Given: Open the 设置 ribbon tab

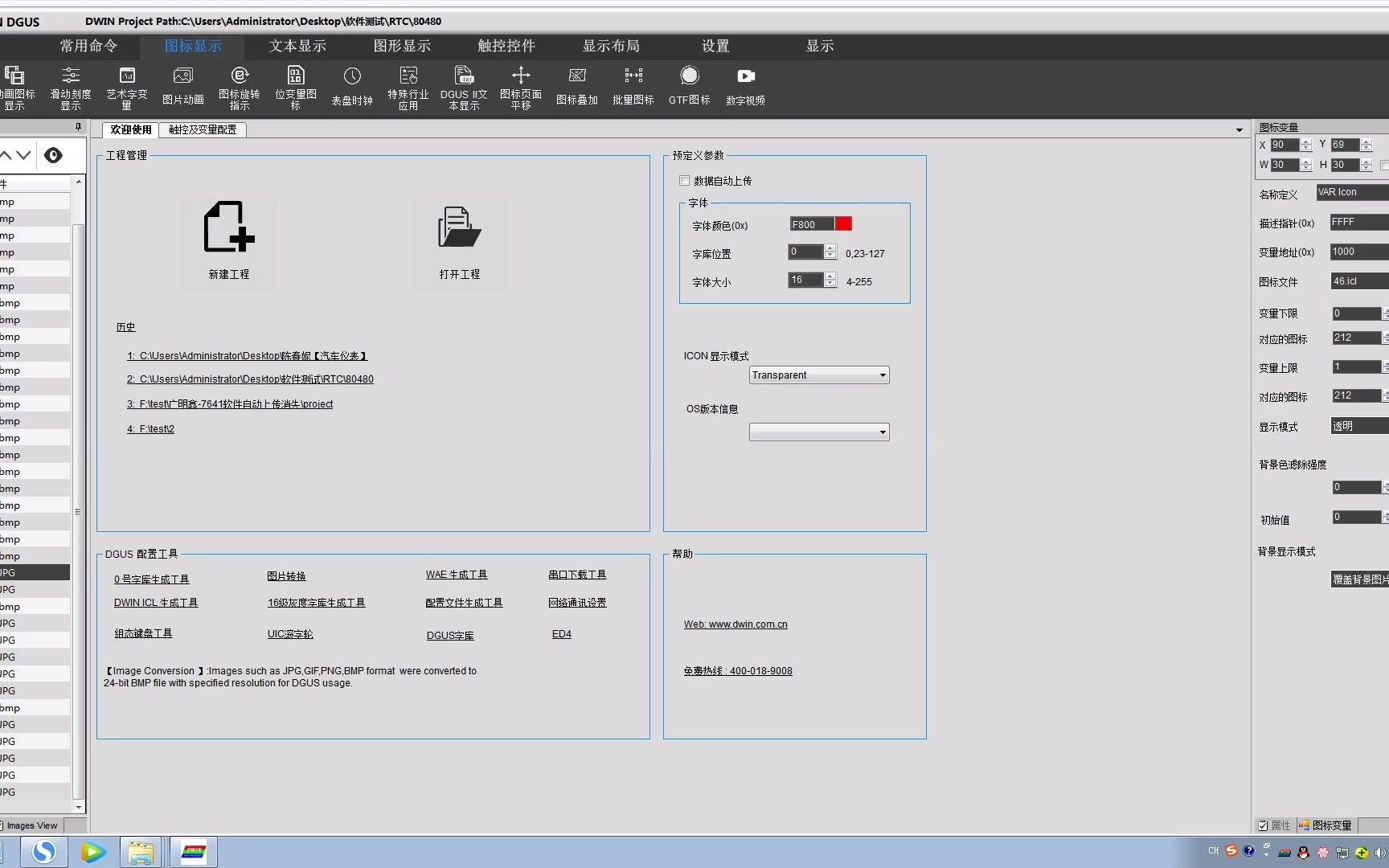Looking at the screenshot, I should [x=715, y=46].
